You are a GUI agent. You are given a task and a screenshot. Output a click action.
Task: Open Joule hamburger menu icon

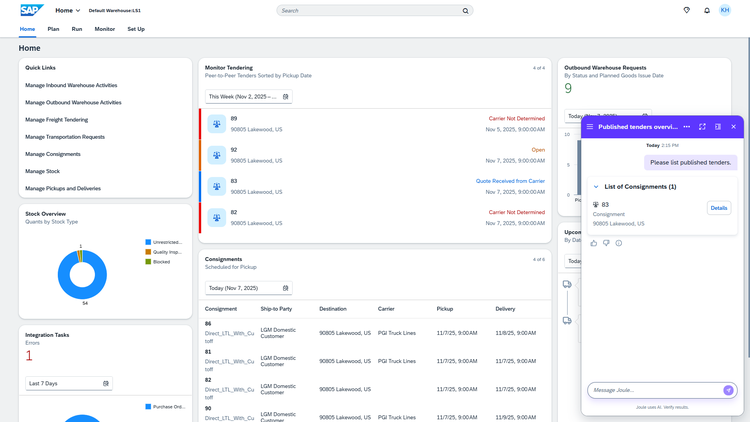(590, 127)
